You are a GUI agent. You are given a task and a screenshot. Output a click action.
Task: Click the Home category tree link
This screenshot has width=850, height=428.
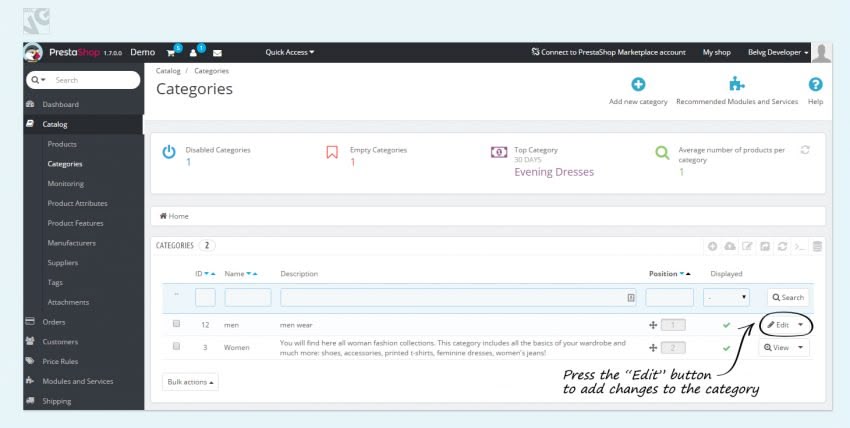(174, 216)
